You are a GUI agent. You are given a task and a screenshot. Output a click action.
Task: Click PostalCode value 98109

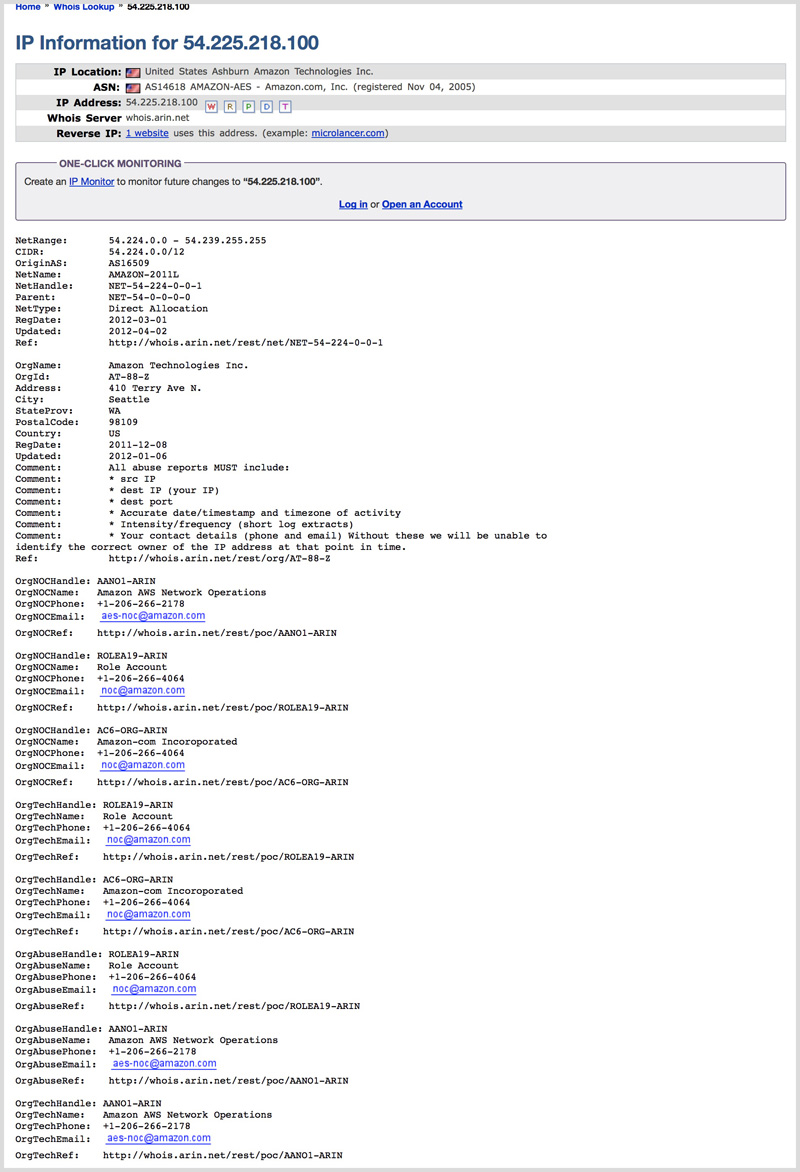click(x=123, y=422)
